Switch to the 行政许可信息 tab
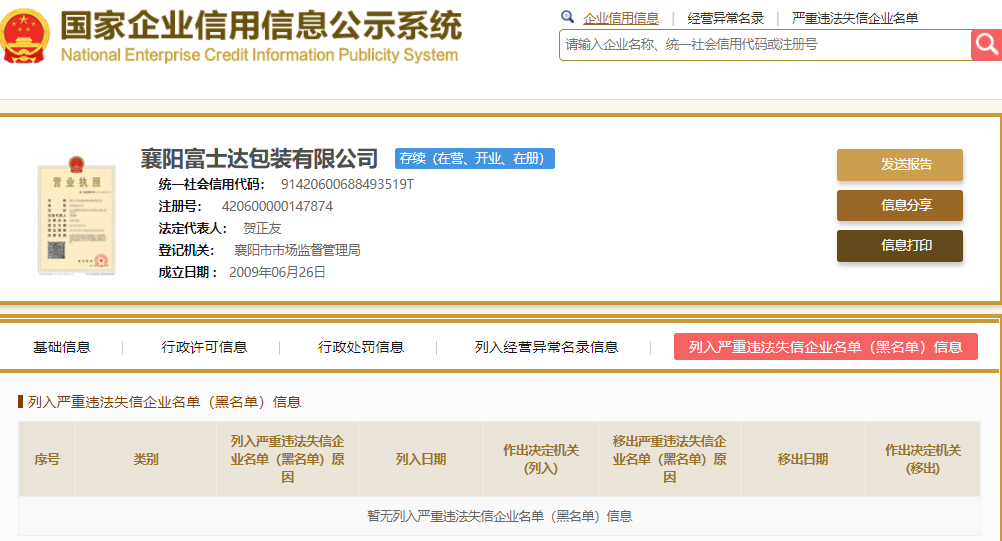This screenshot has width=1002, height=541. pyautogui.click(x=204, y=347)
